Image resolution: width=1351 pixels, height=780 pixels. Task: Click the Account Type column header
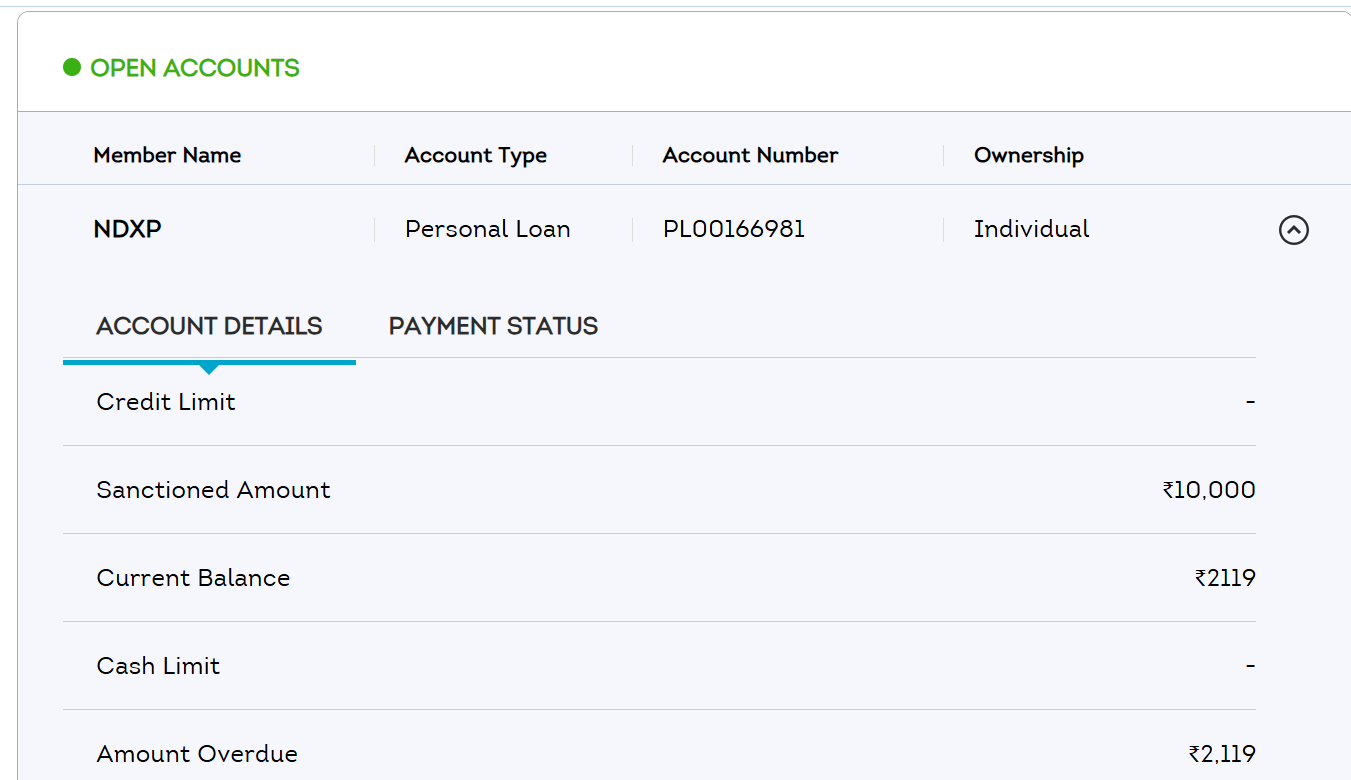tap(475, 156)
